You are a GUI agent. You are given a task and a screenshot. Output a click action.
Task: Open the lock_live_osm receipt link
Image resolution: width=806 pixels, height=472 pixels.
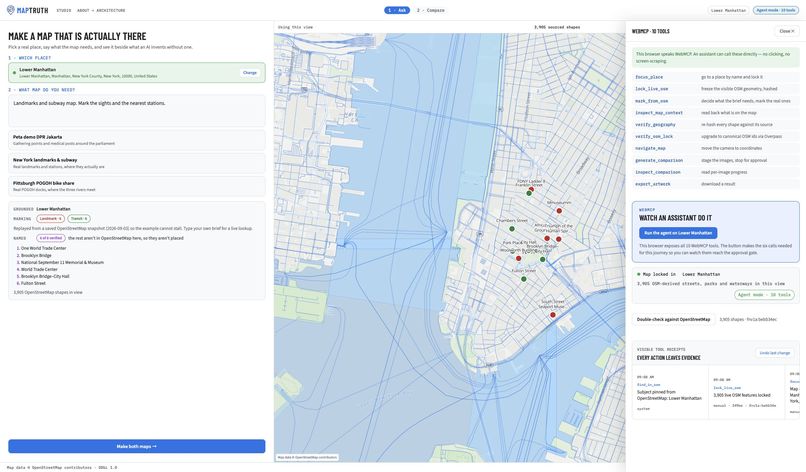[726, 388]
